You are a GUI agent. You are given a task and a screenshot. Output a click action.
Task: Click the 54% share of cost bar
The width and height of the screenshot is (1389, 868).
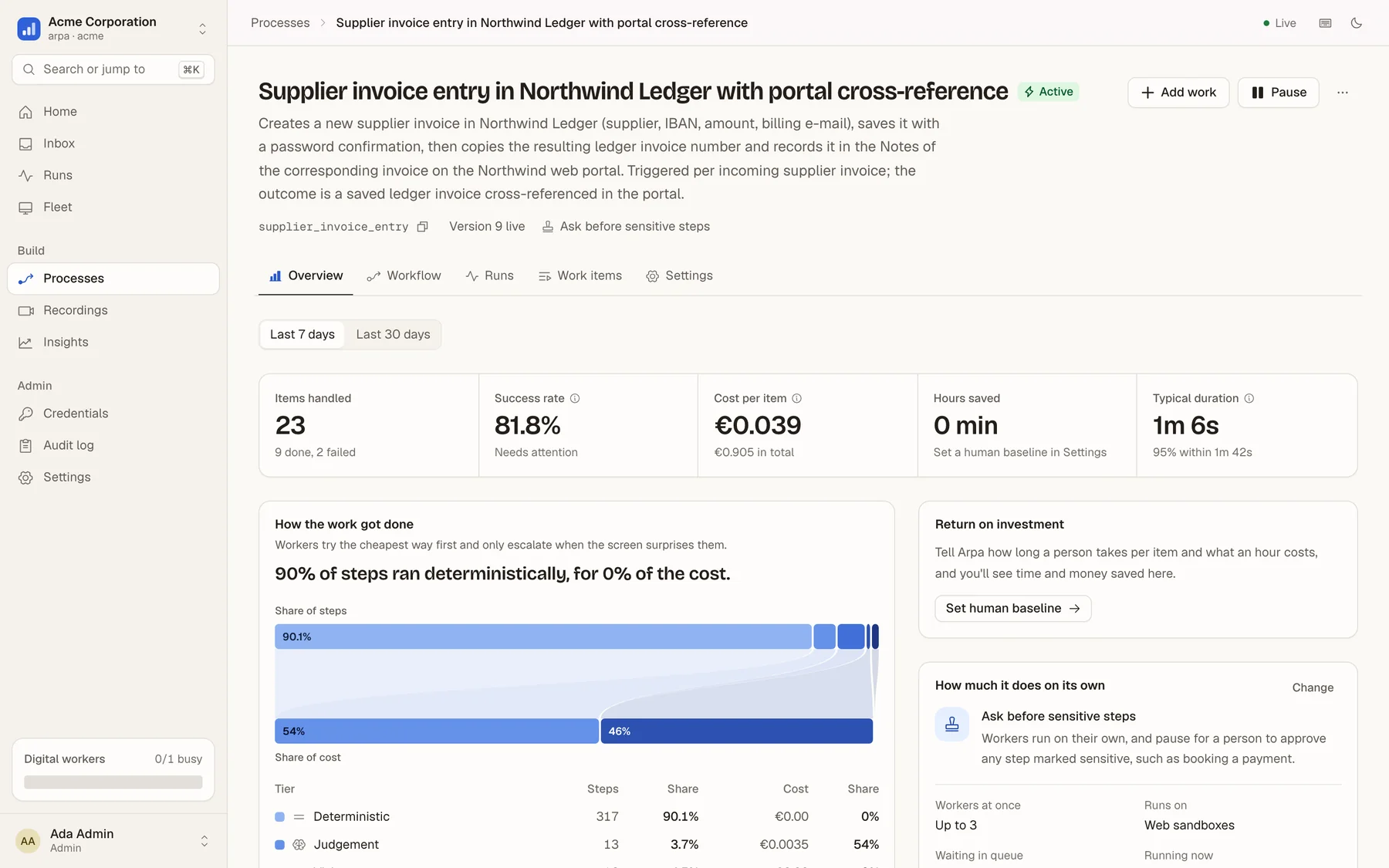coord(437,731)
